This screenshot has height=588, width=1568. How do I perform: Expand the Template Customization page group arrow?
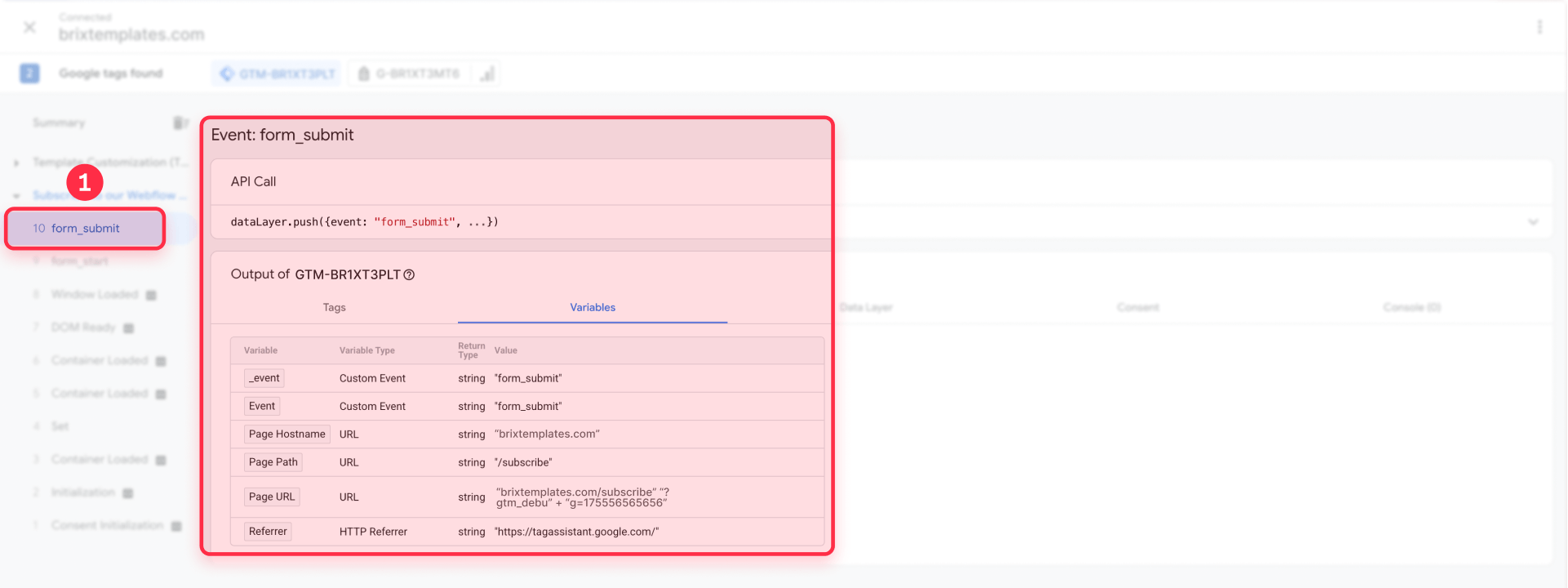coord(16,163)
